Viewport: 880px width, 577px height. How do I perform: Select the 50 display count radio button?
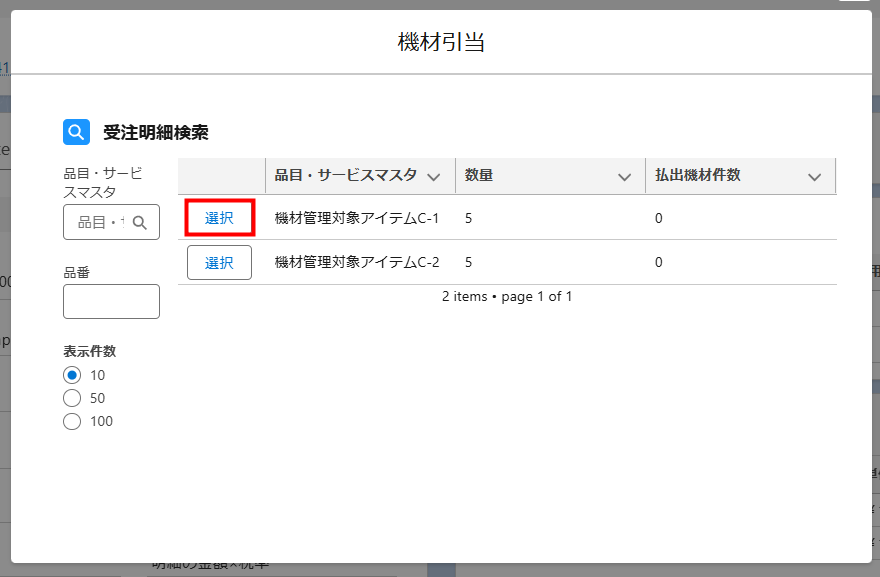pyautogui.click(x=72, y=398)
